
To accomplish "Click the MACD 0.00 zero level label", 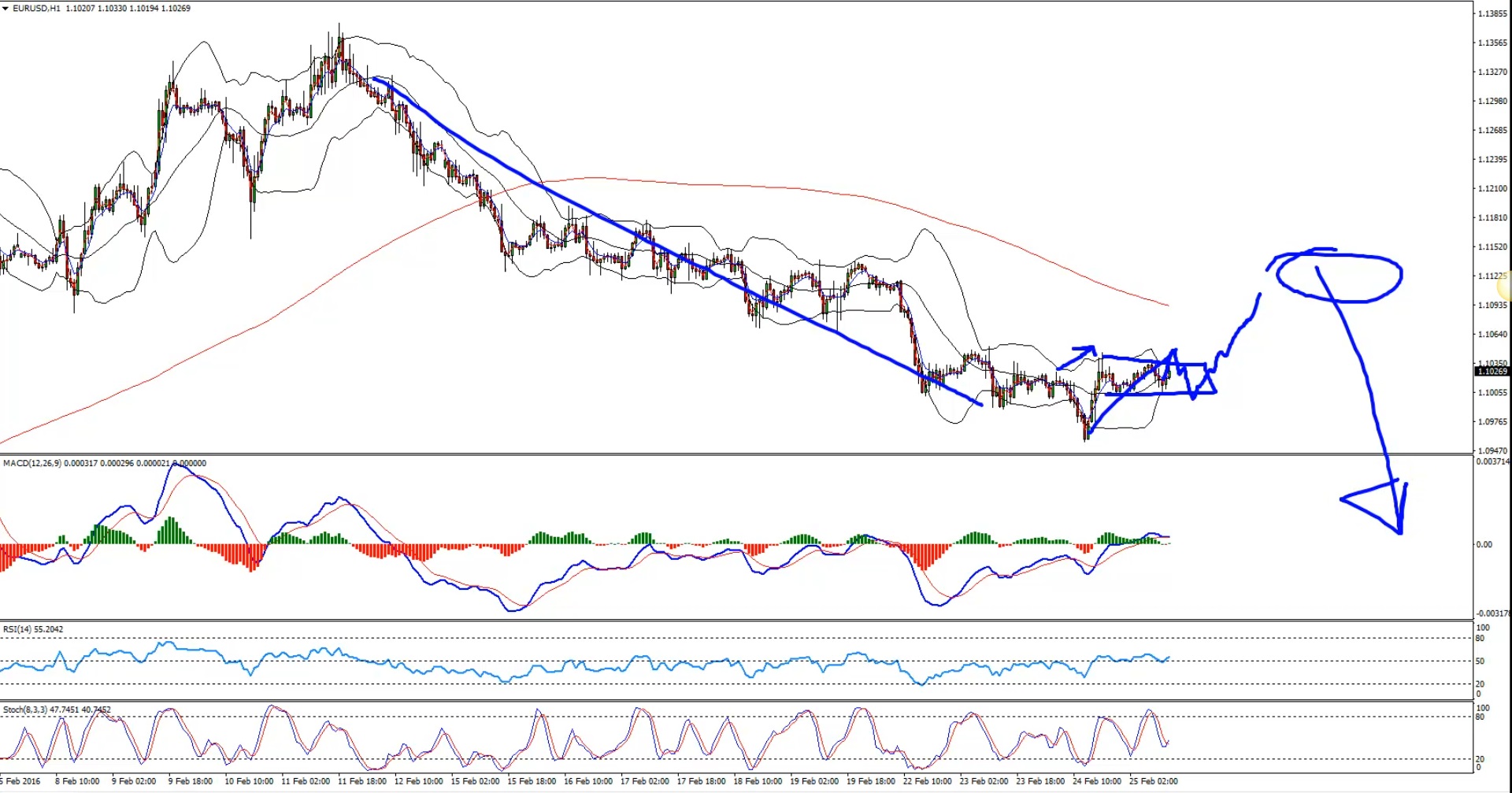I will pyautogui.click(x=1484, y=544).
